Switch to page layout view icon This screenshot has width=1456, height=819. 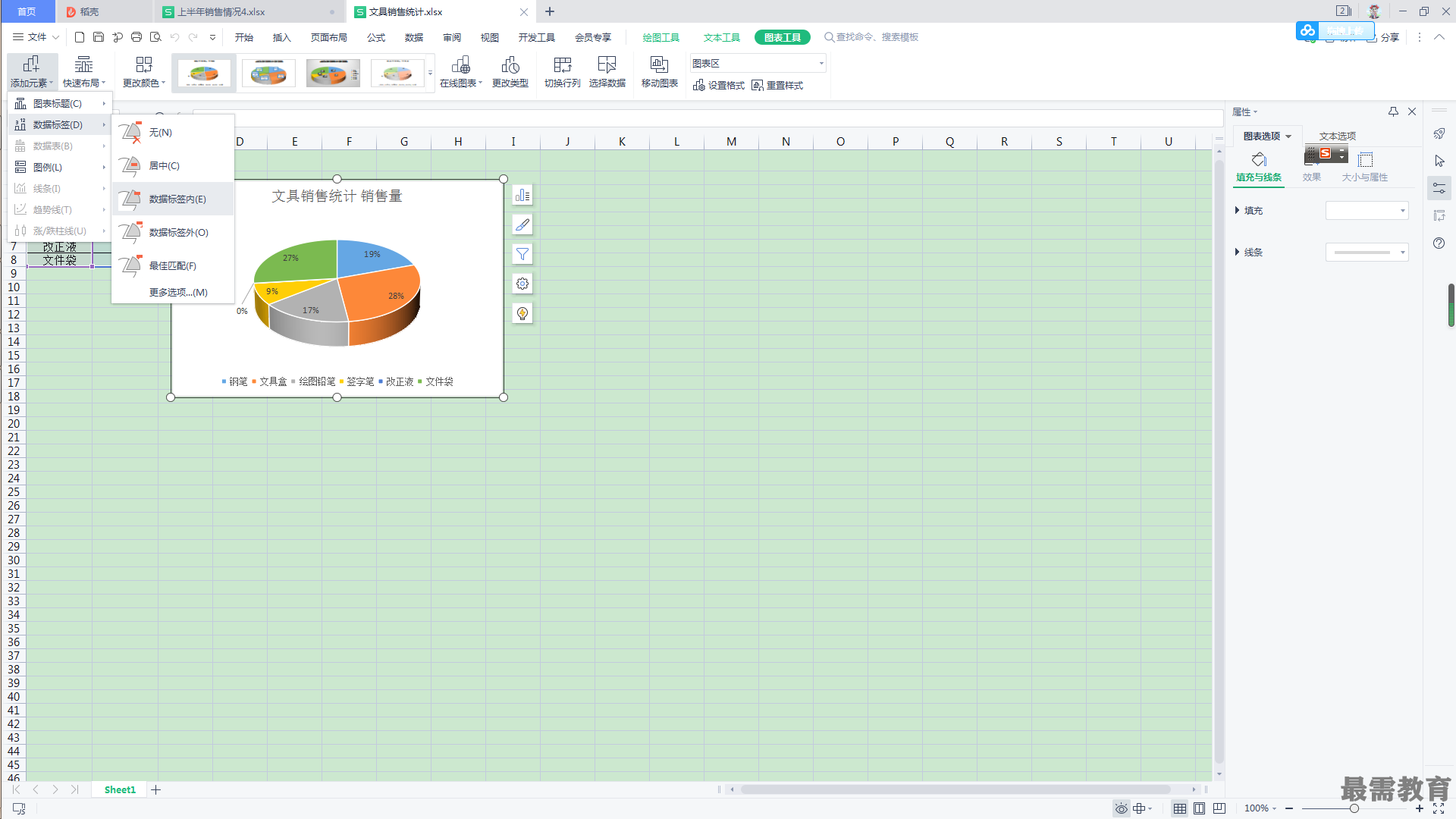click(x=1199, y=808)
